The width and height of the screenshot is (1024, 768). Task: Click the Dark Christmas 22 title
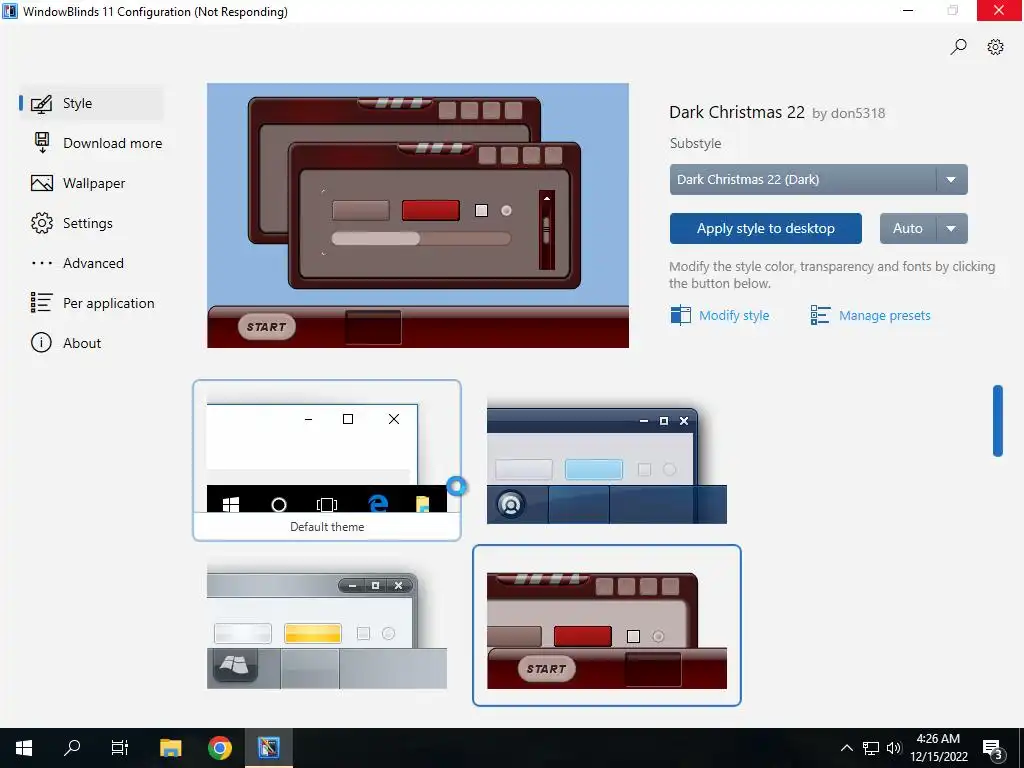coord(737,112)
